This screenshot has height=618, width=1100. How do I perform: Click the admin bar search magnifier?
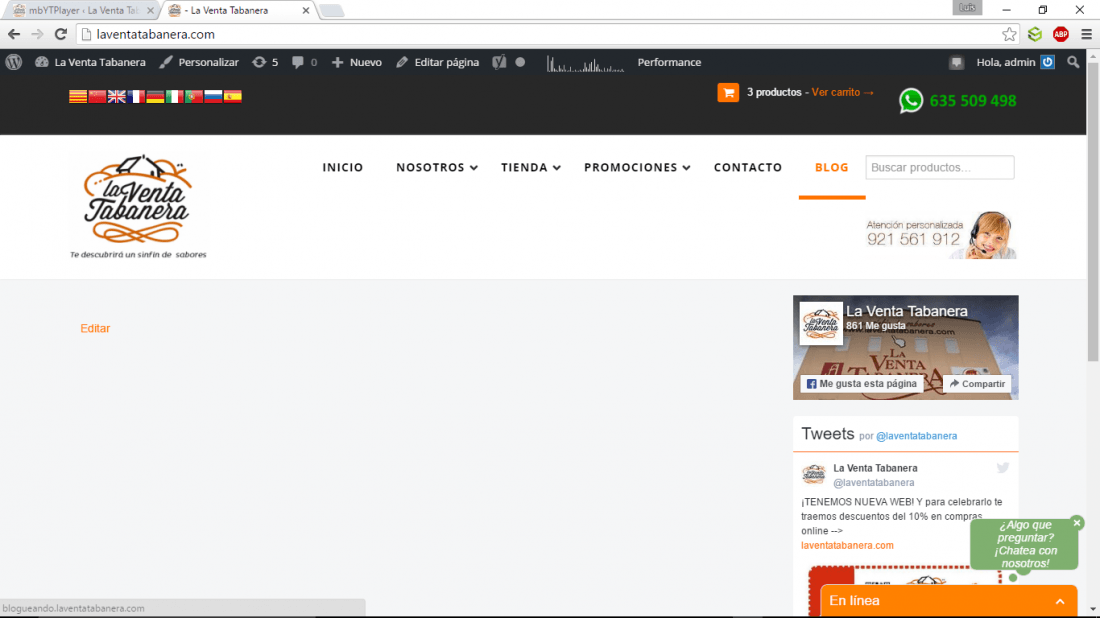1073,62
